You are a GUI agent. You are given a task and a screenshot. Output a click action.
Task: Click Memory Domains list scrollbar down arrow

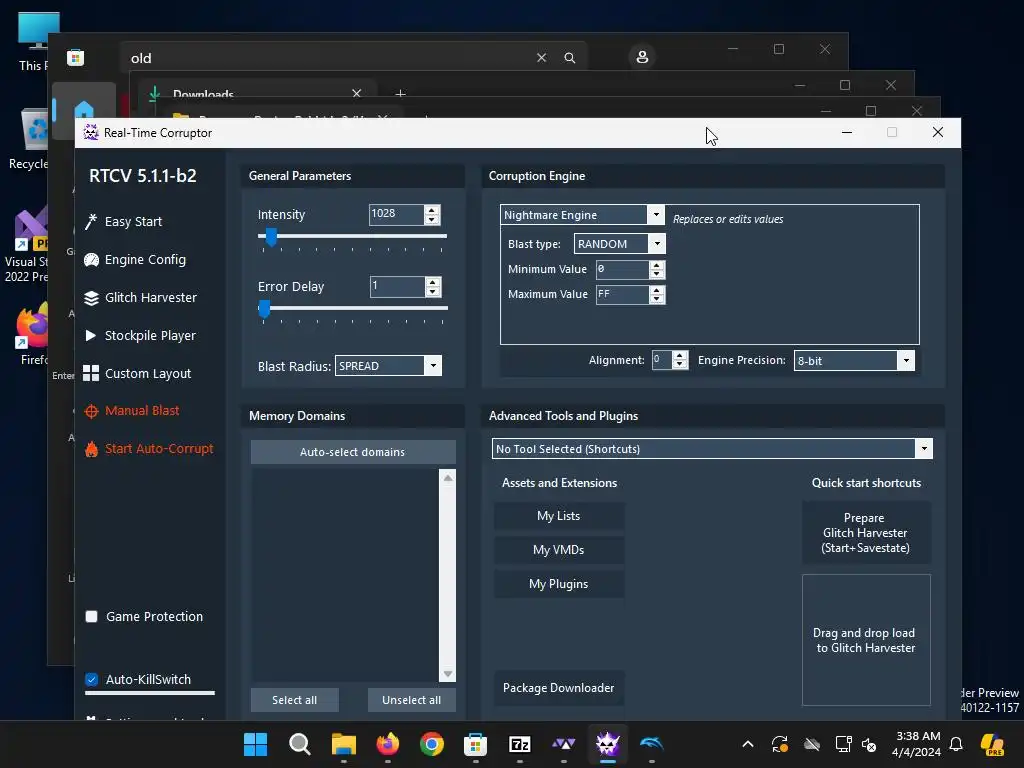tap(448, 674)
